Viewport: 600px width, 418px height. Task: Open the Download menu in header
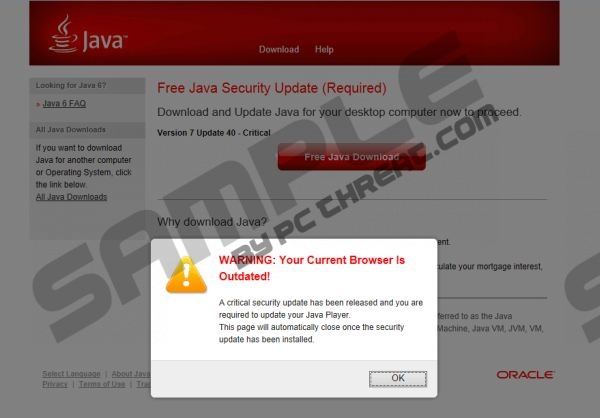[279, 49]
